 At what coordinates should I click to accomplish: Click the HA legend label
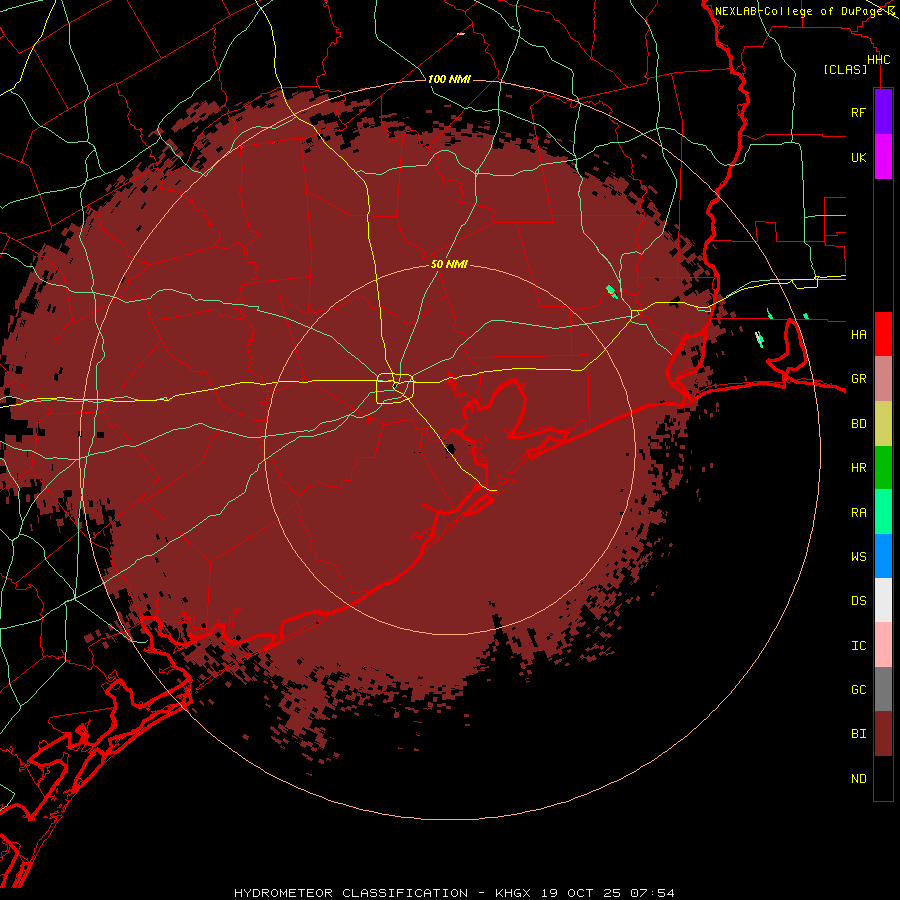[x=858, y=334]
